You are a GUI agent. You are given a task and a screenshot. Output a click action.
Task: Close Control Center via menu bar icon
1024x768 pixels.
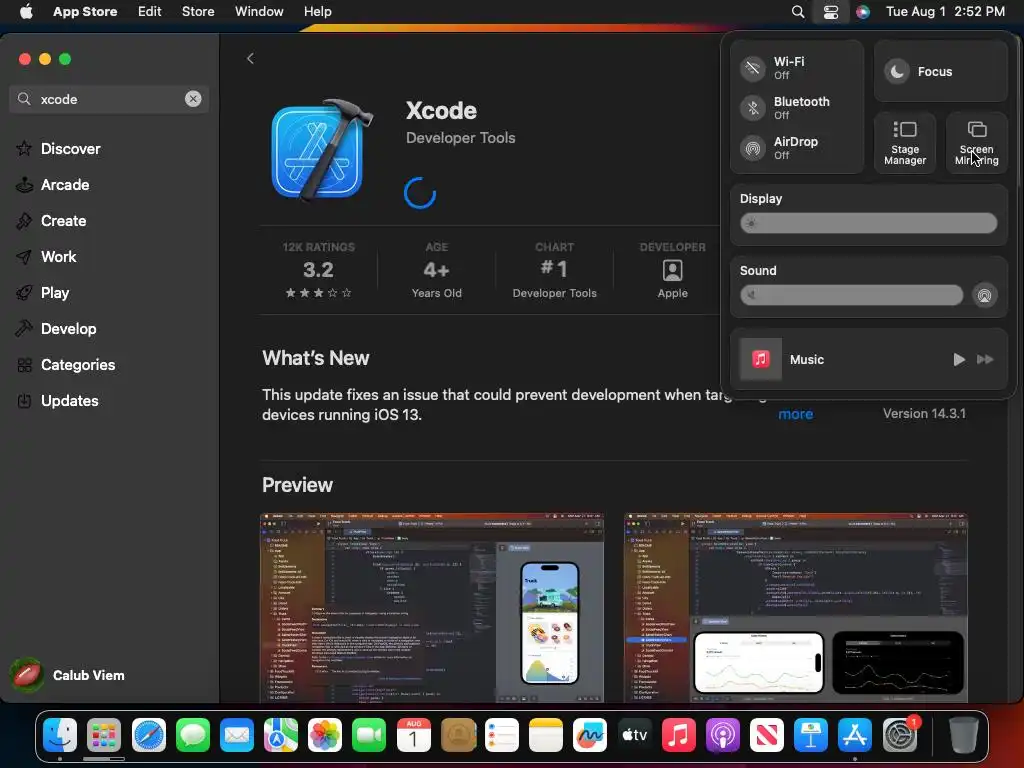[831, 12]
